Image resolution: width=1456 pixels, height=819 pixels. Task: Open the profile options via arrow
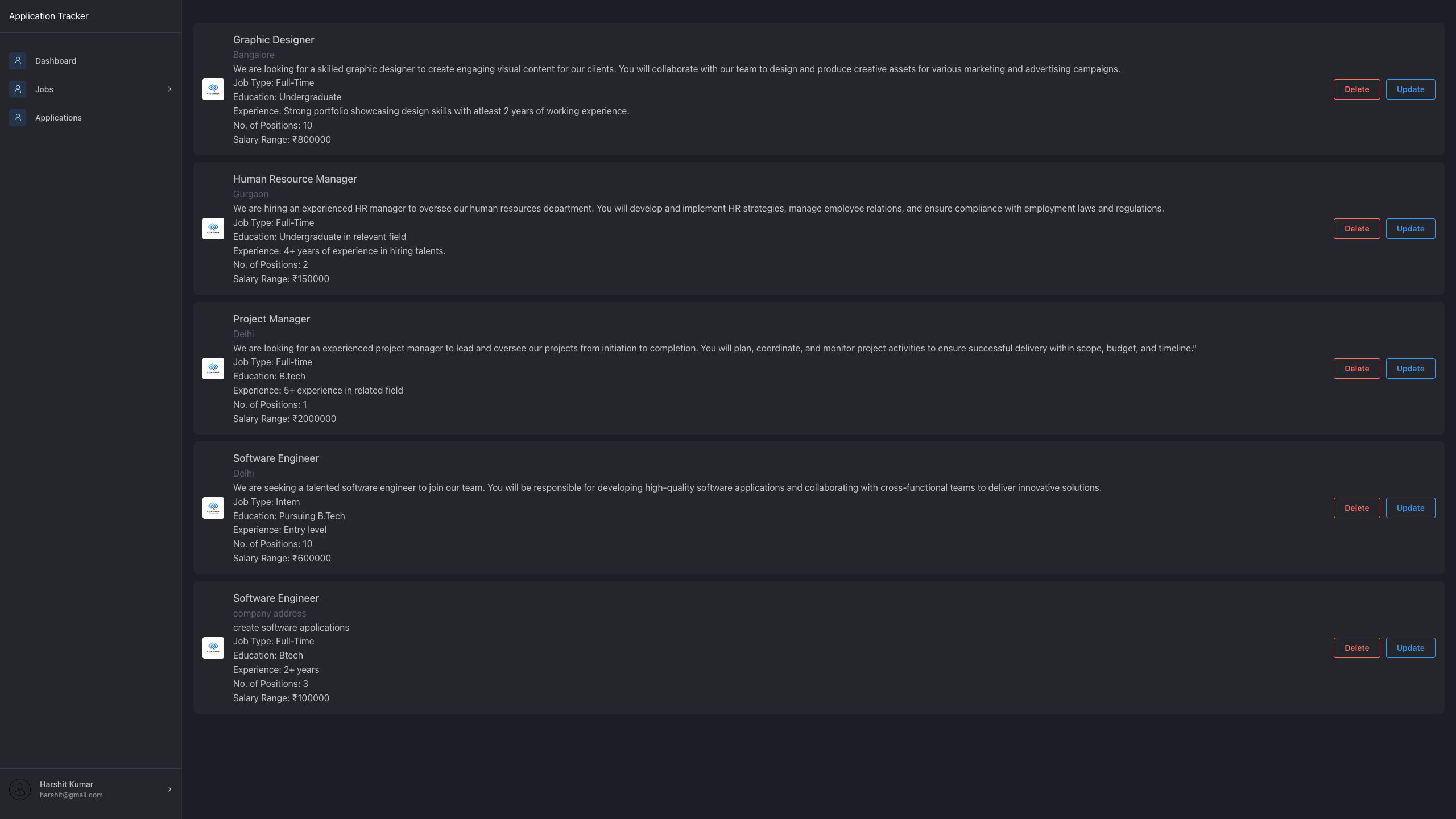pos(168,789)
